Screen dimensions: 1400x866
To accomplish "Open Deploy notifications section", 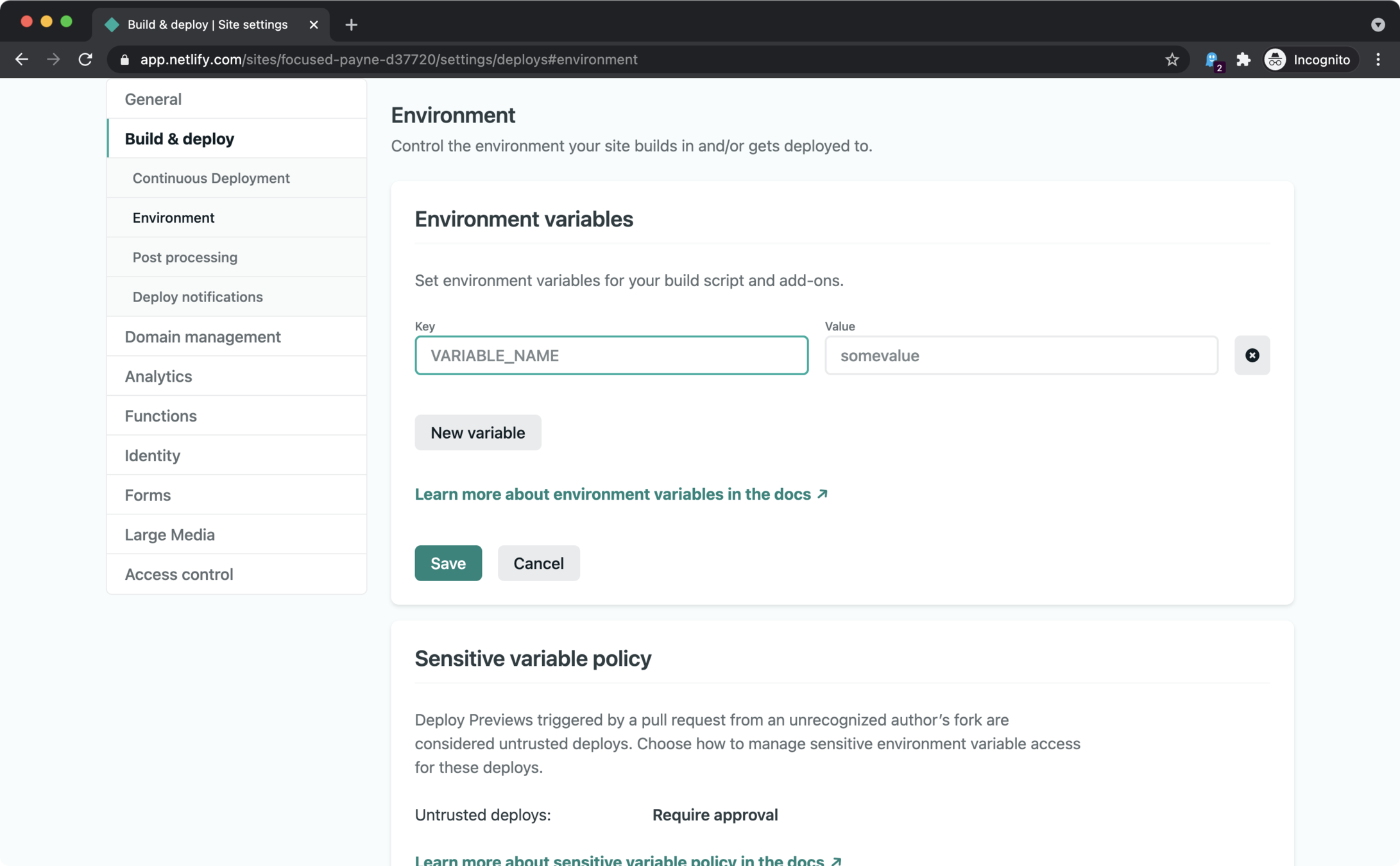I will point(198,297).
